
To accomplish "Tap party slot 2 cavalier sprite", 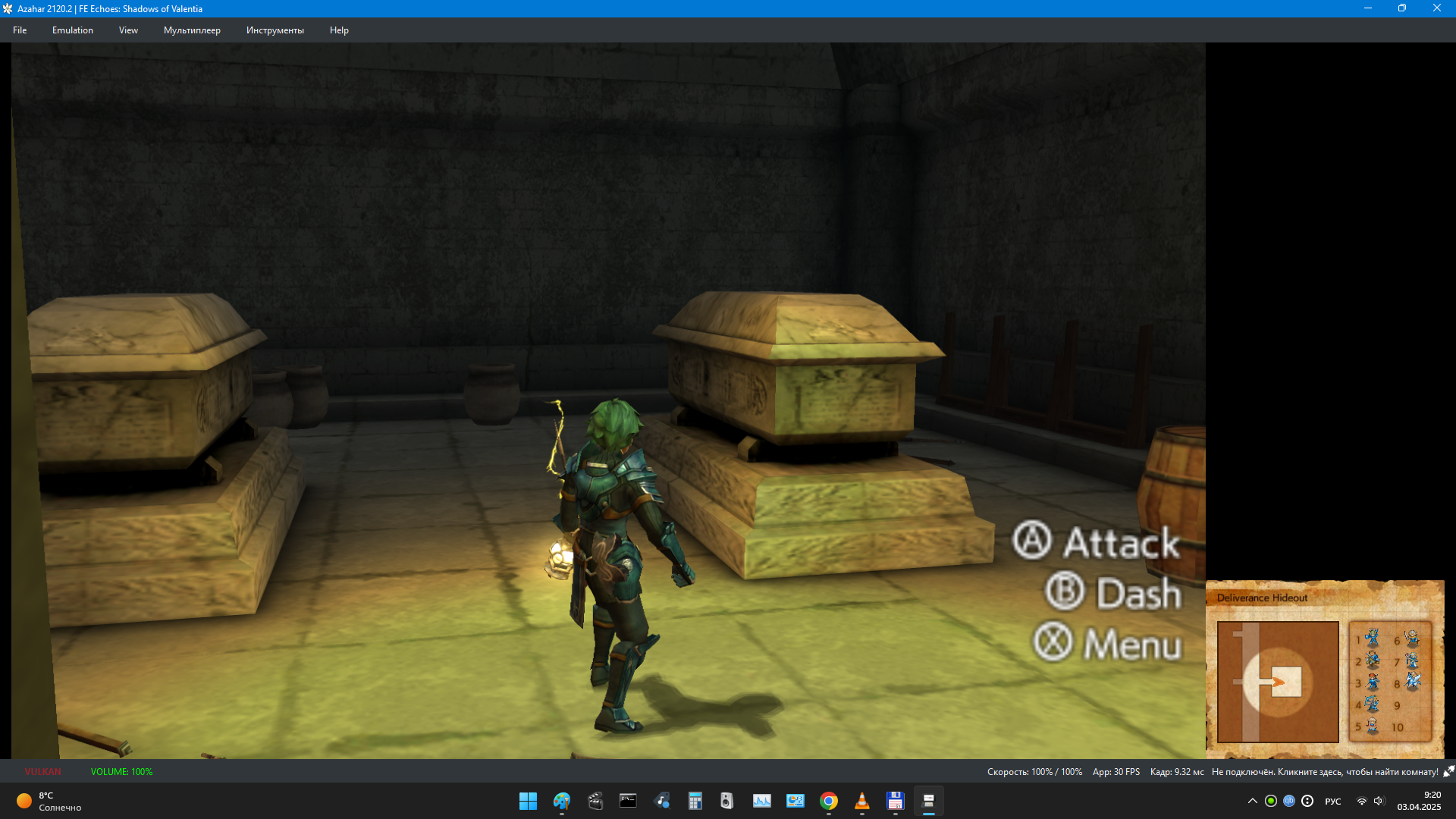I will [1373, 661].
